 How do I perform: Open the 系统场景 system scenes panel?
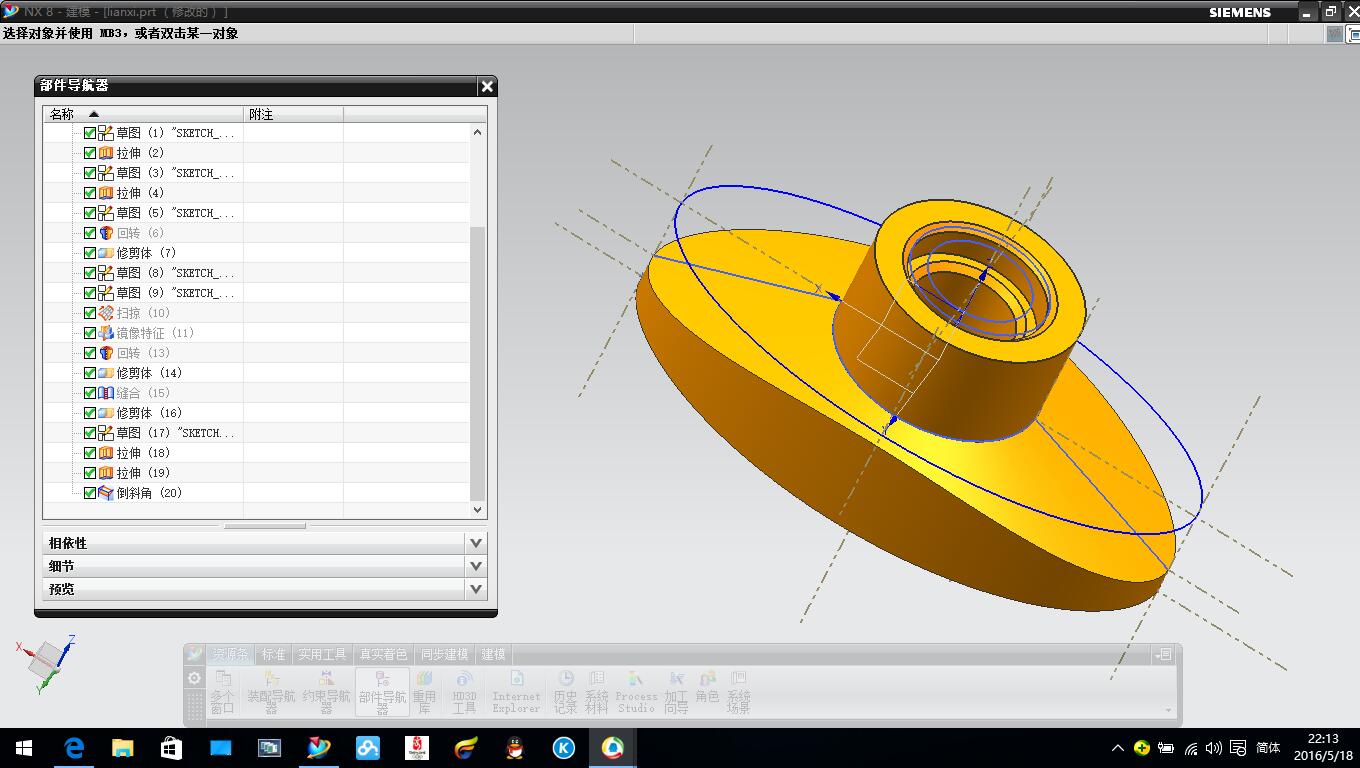pos(738,691)
